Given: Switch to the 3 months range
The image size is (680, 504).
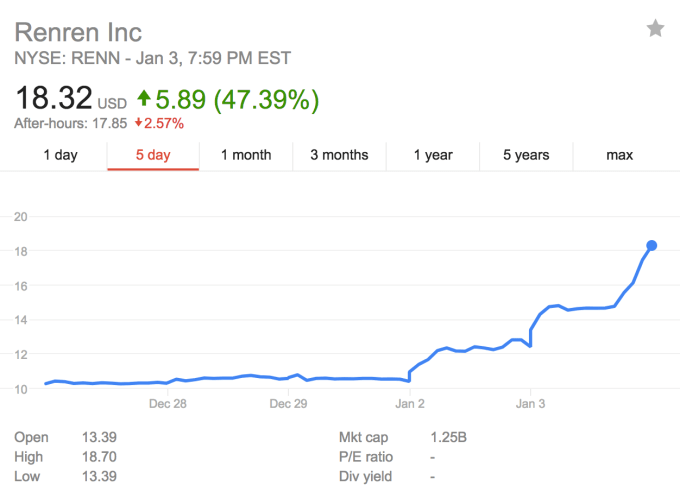Looking at the screenshot, I should point(339,155).
